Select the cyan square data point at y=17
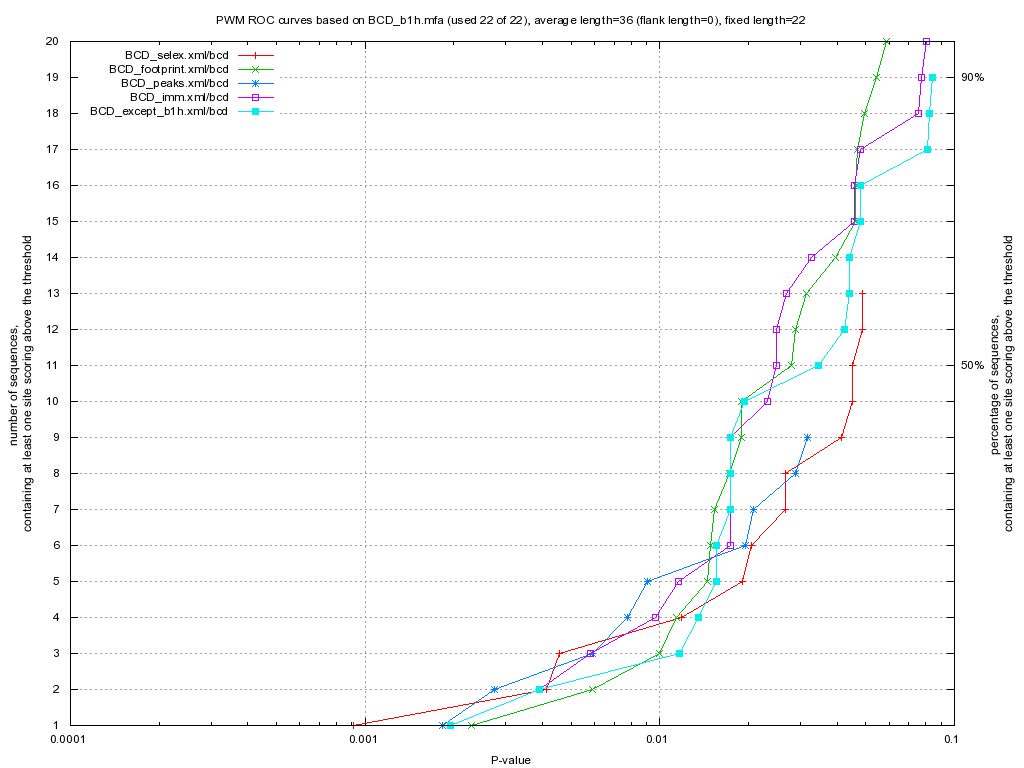Screen dimensions: 1024x768 tap(927, 149)
